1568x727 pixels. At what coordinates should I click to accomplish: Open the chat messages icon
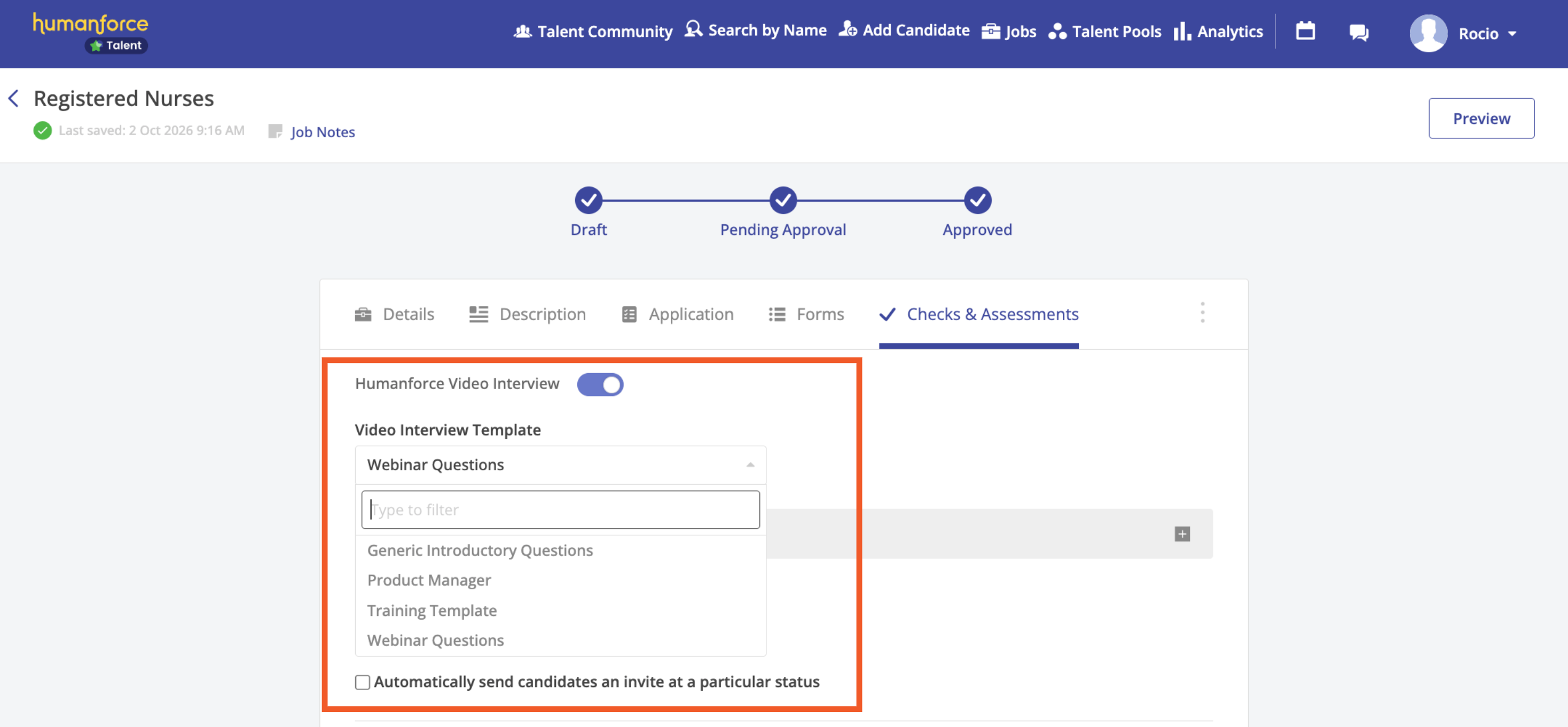pos(1359,32)
